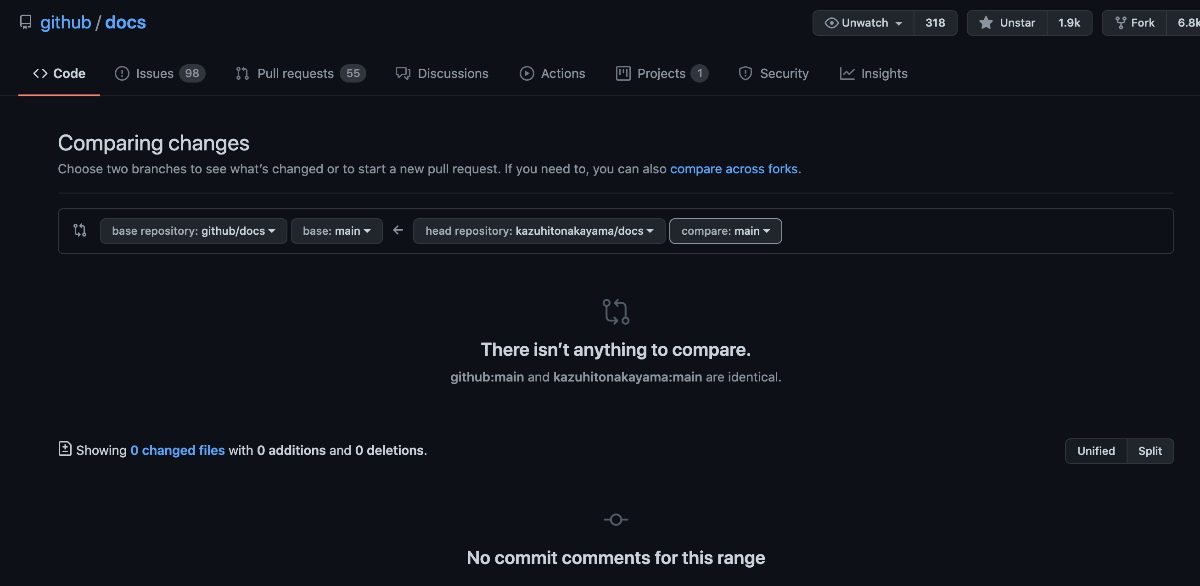Click the commit icon above No commit comments

616,520
